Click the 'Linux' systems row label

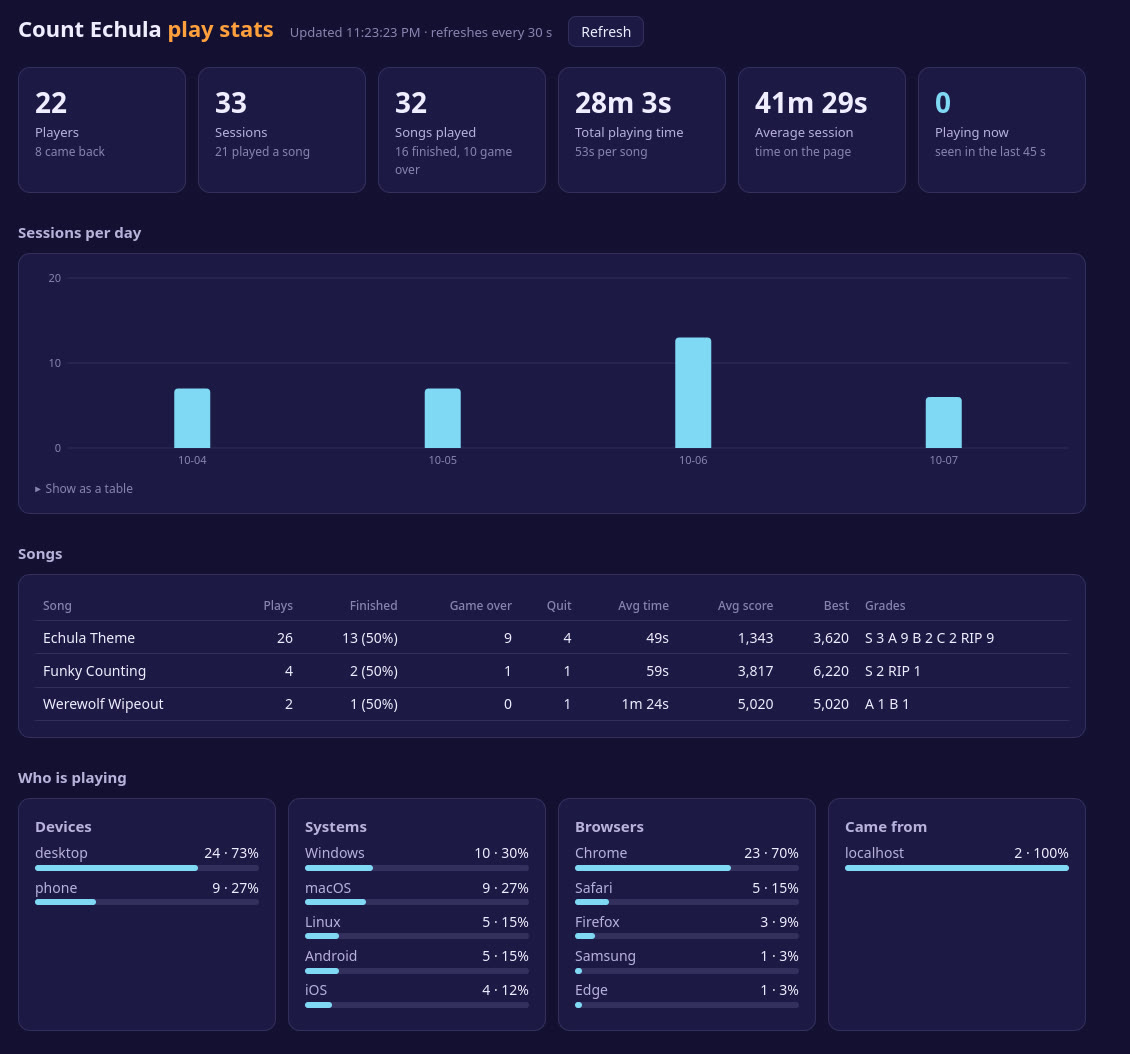click(322, 921)
